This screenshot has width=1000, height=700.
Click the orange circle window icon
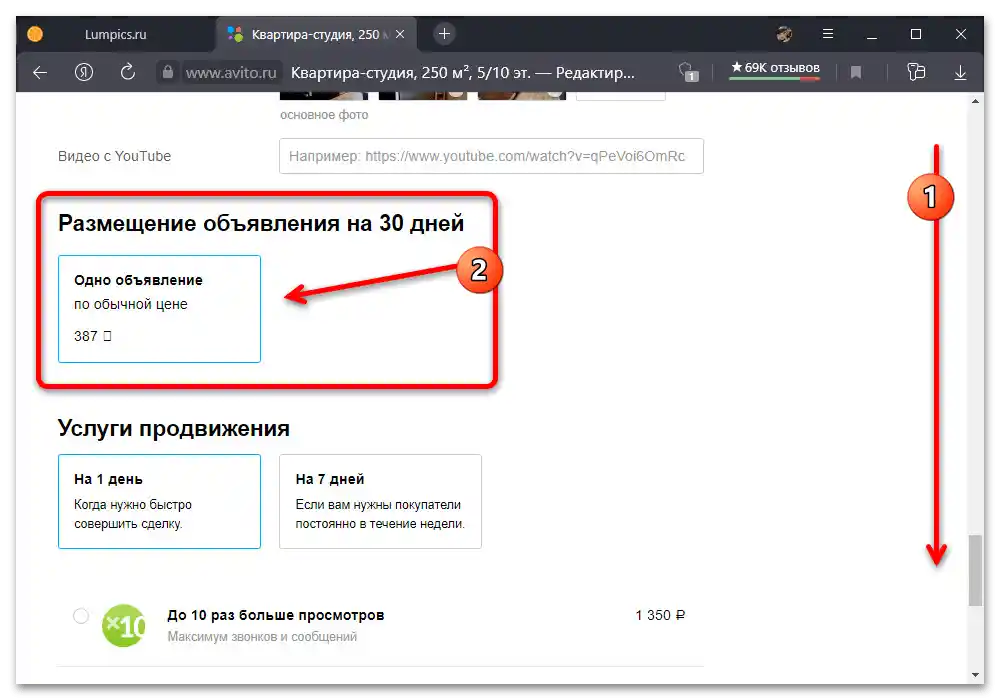tap(35, 34)
